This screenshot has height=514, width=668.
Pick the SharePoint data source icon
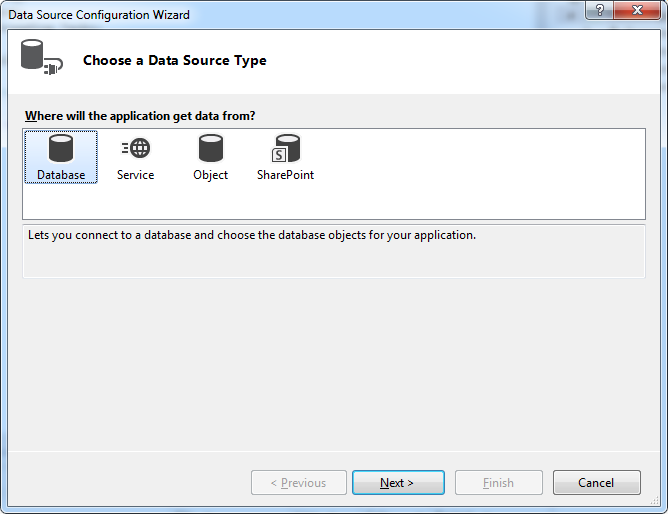[286, 149]
